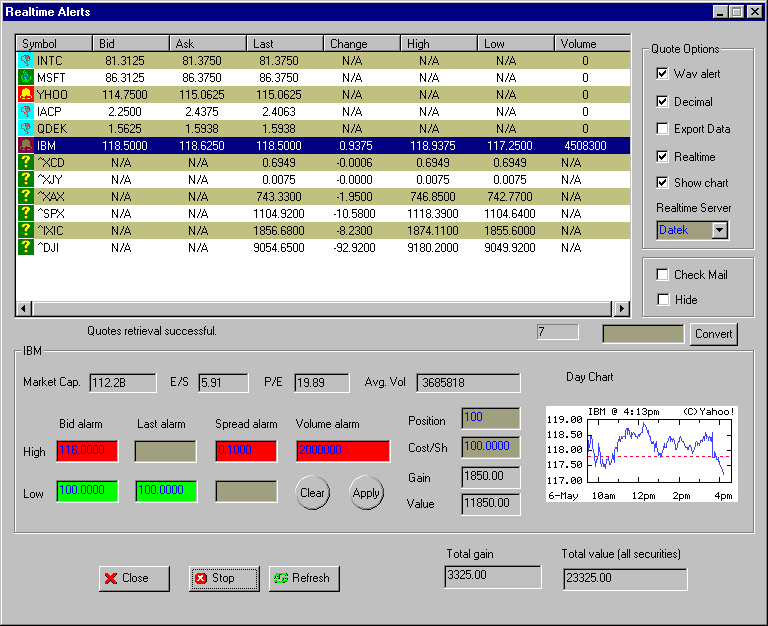Click the Avg. Vol value 3685818

468,383
